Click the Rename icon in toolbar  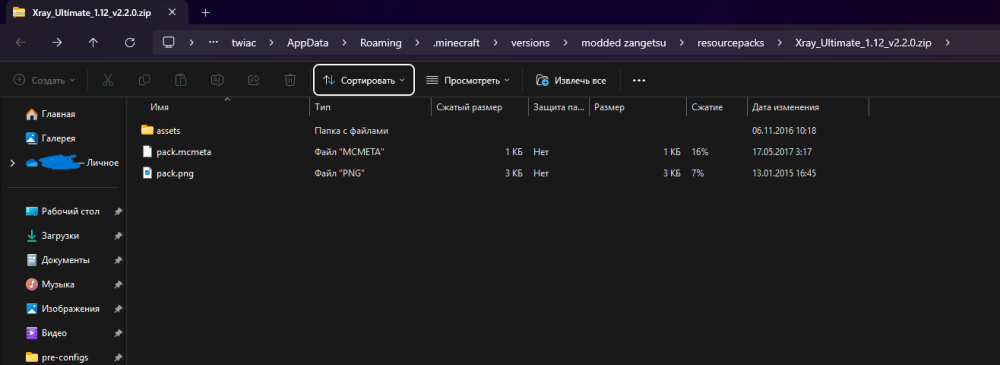[x=217, y=80]
